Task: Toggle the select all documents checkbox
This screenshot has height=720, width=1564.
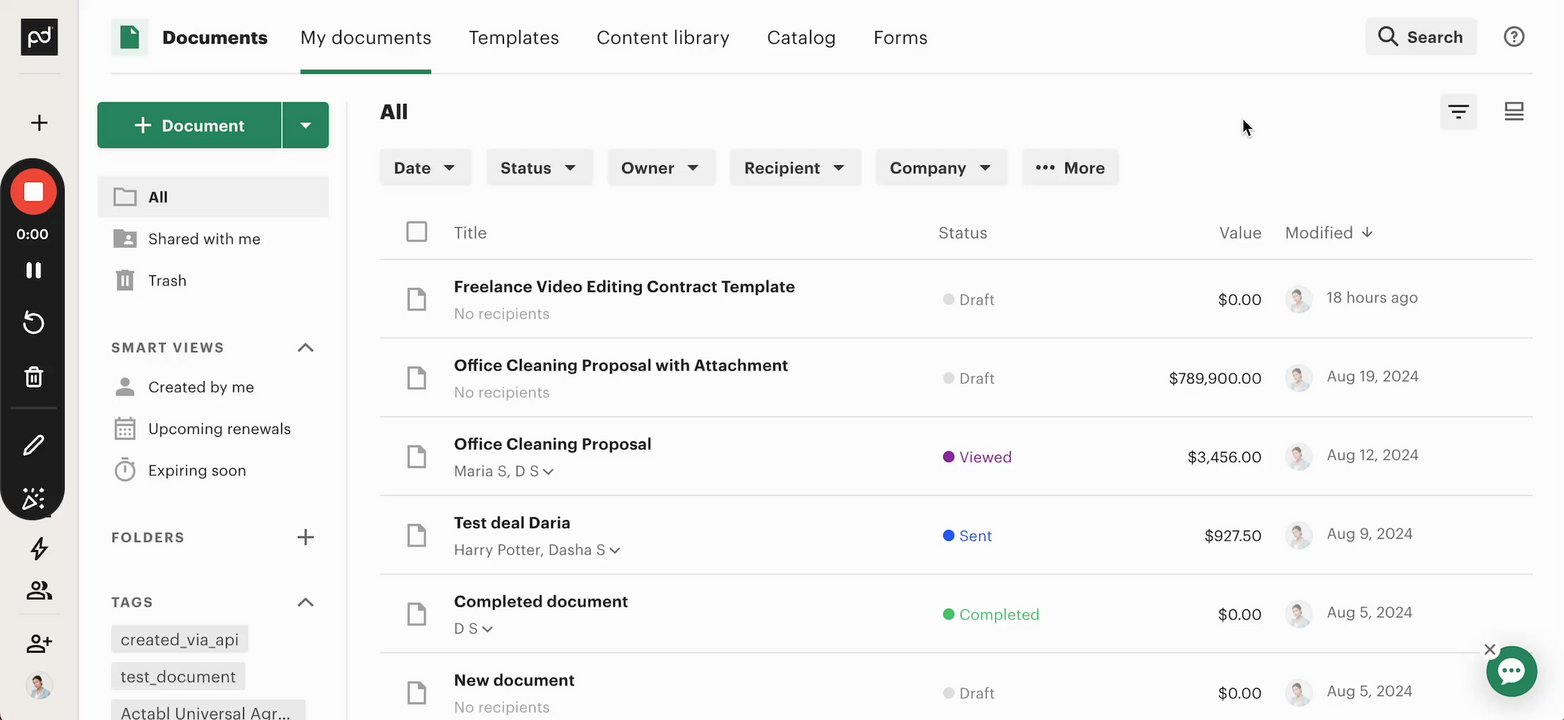Action: tap(417, 232)
